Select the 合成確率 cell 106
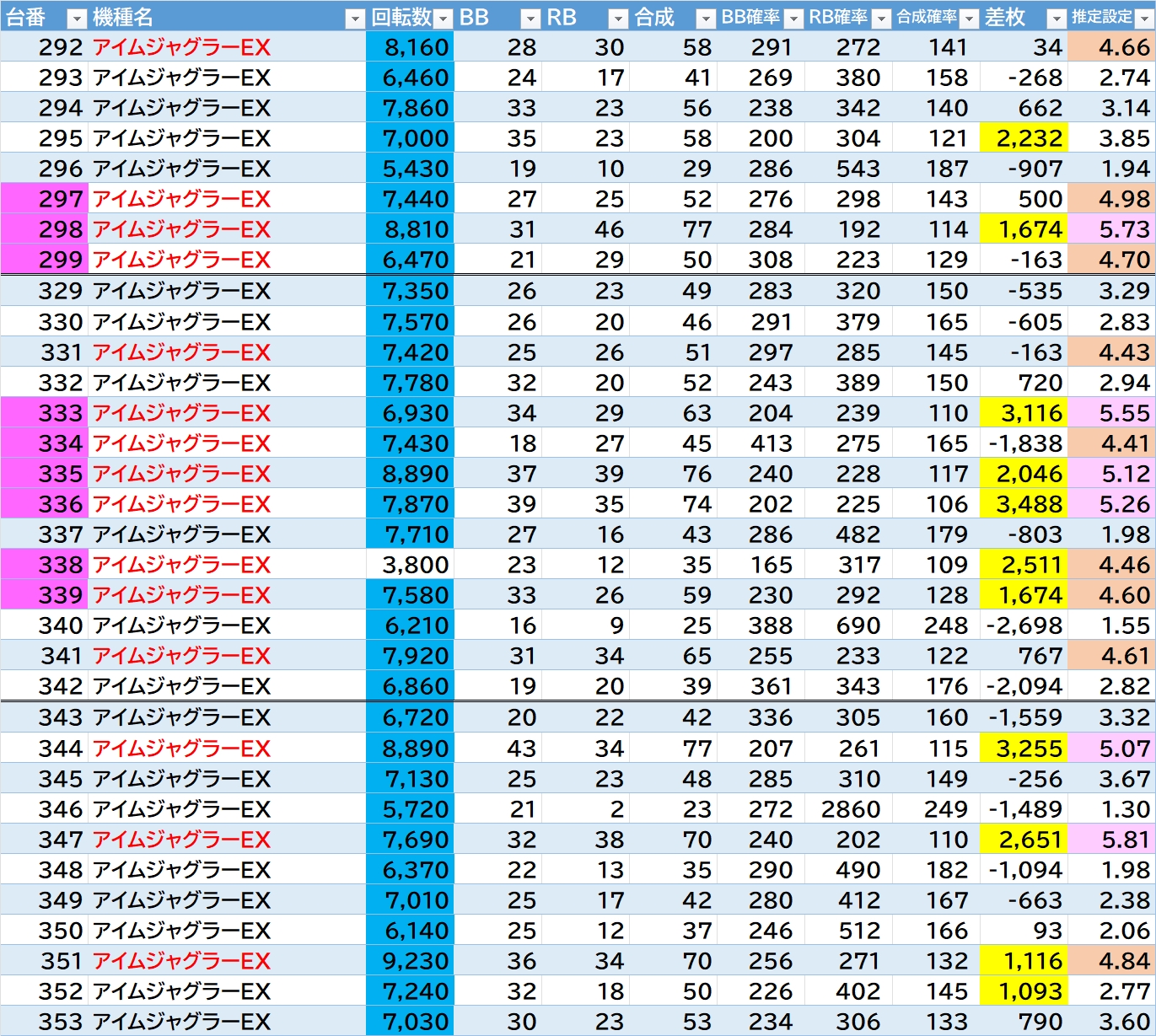 (x=936, y=504)
